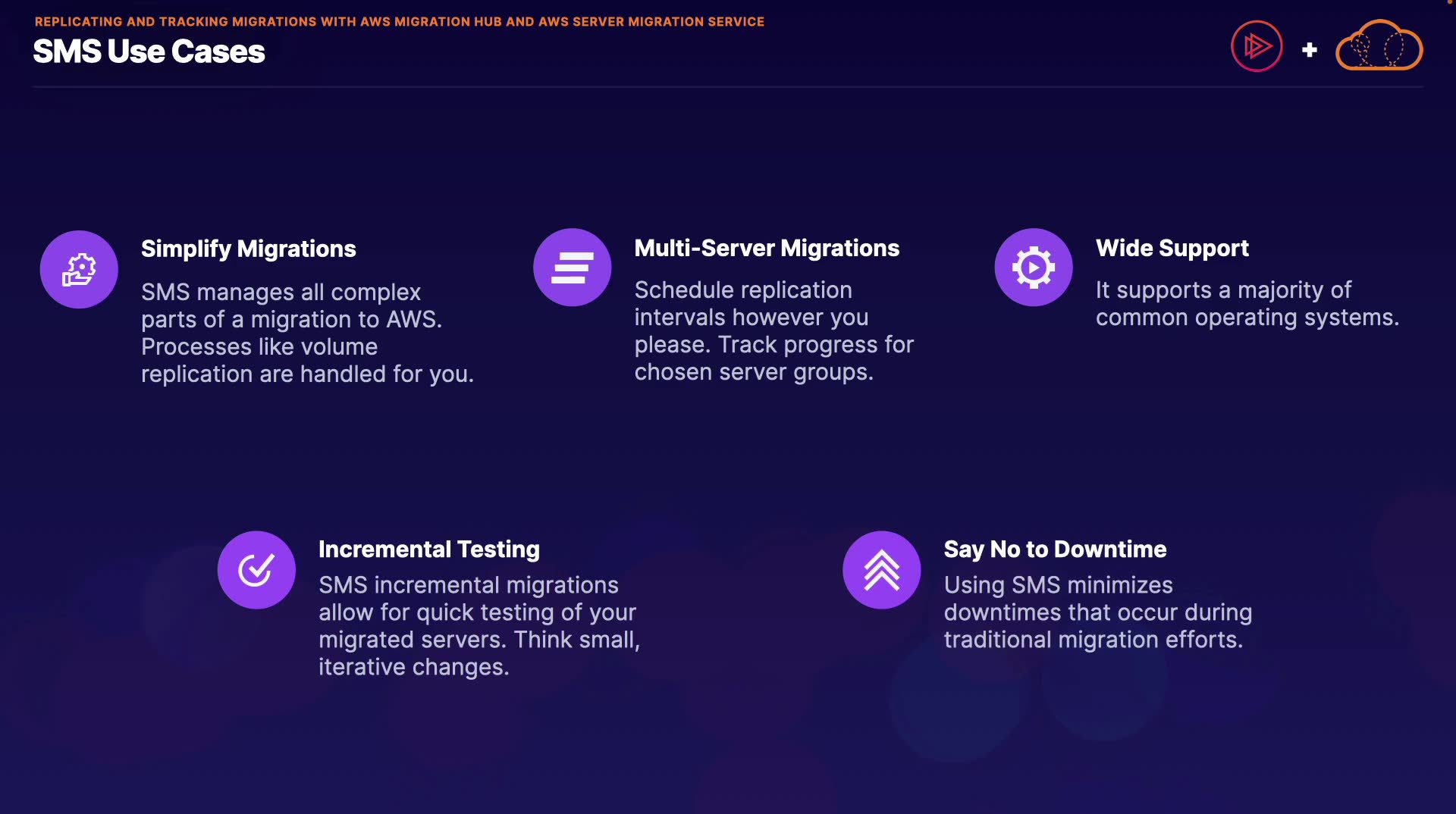Click the Pluralsight play logo icon
This screenshot has width=1456, height=814.
tap(1257, 46)
